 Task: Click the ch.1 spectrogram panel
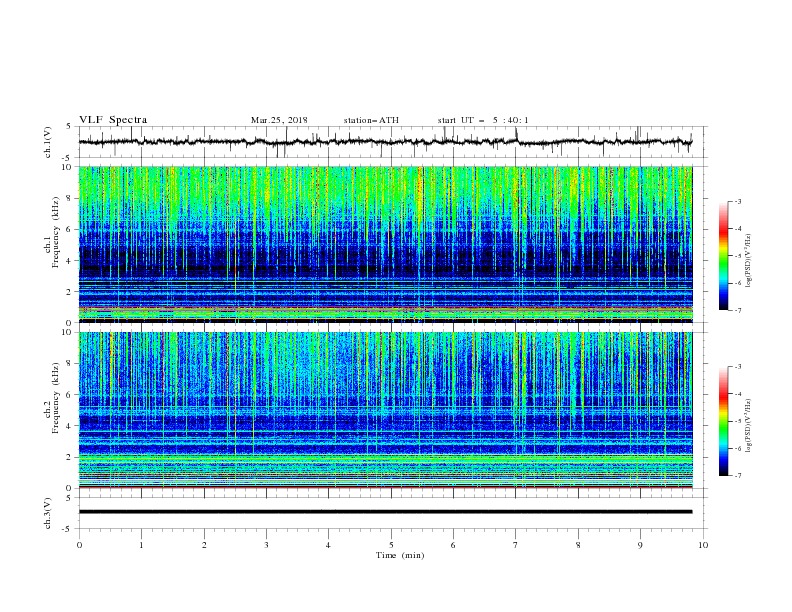pyautogui.click(x=385, y=244)
